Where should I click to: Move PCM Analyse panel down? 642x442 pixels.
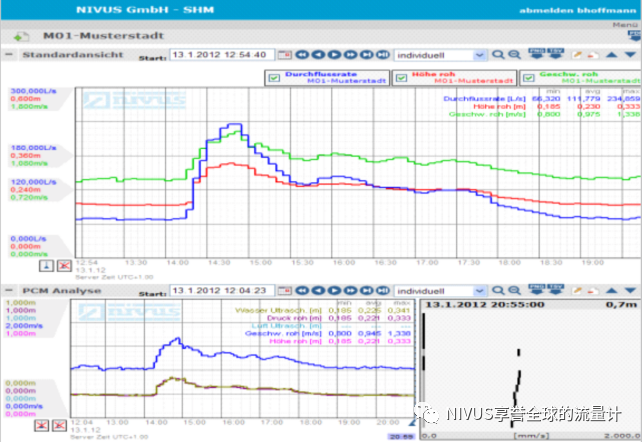coord(630,291)
